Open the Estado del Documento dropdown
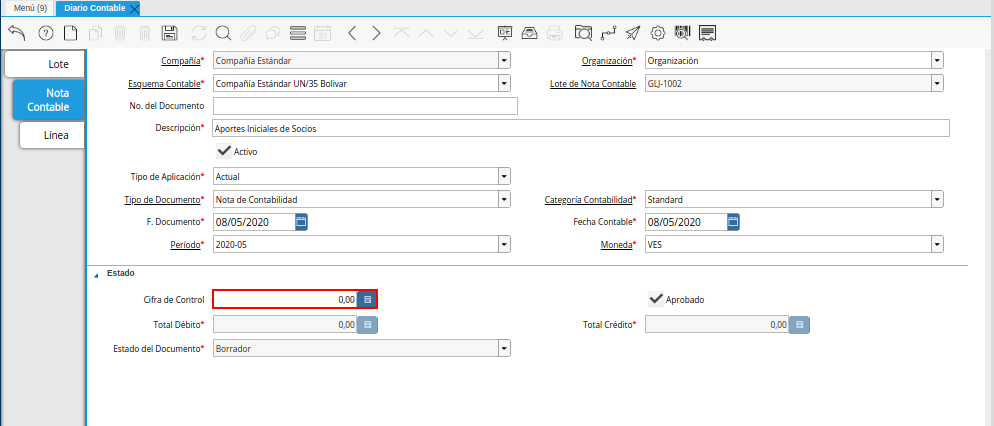This screenshot has height=426, width=994. [504, 348]
